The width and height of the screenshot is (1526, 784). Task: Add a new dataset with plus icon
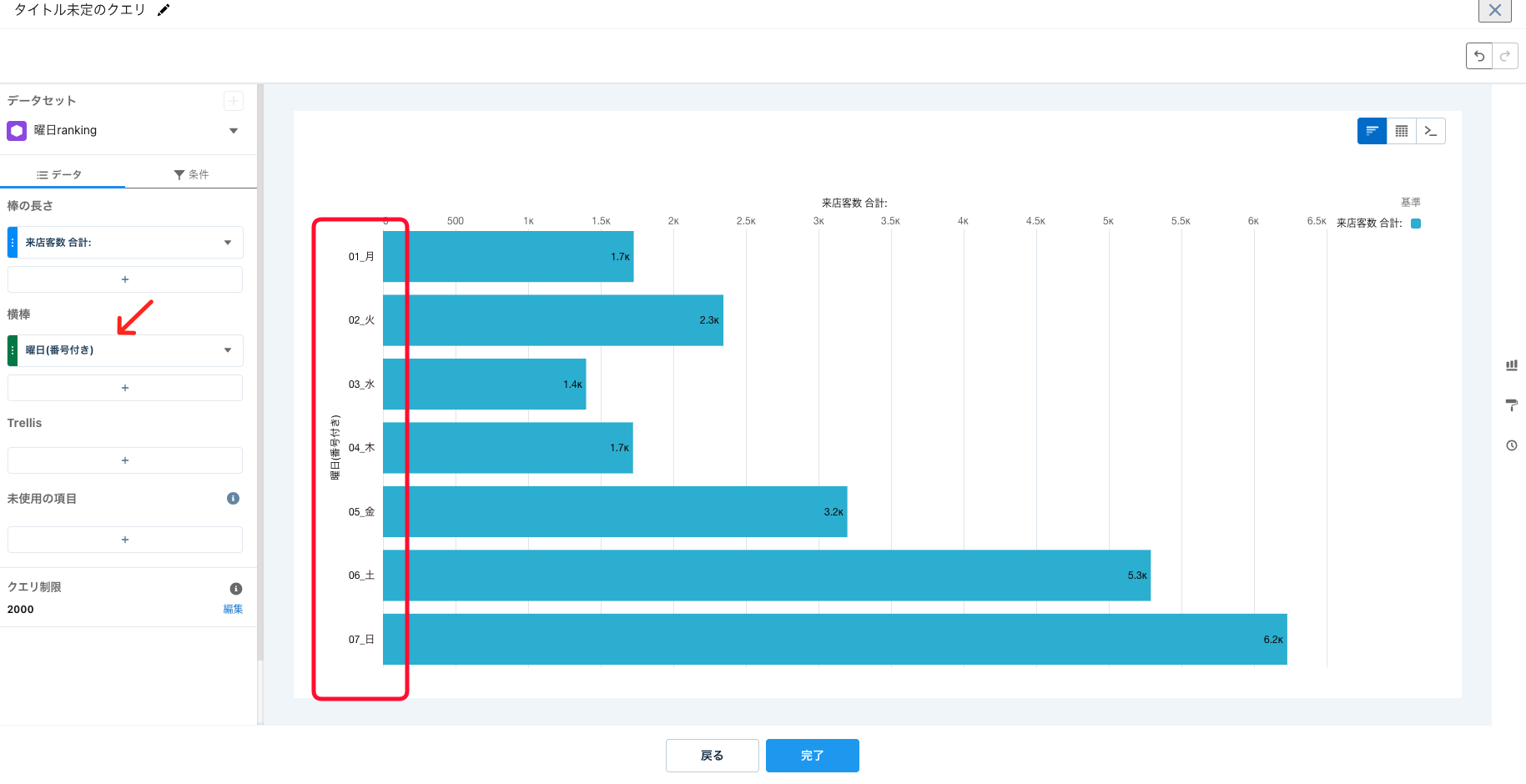[x=234, y=101]
